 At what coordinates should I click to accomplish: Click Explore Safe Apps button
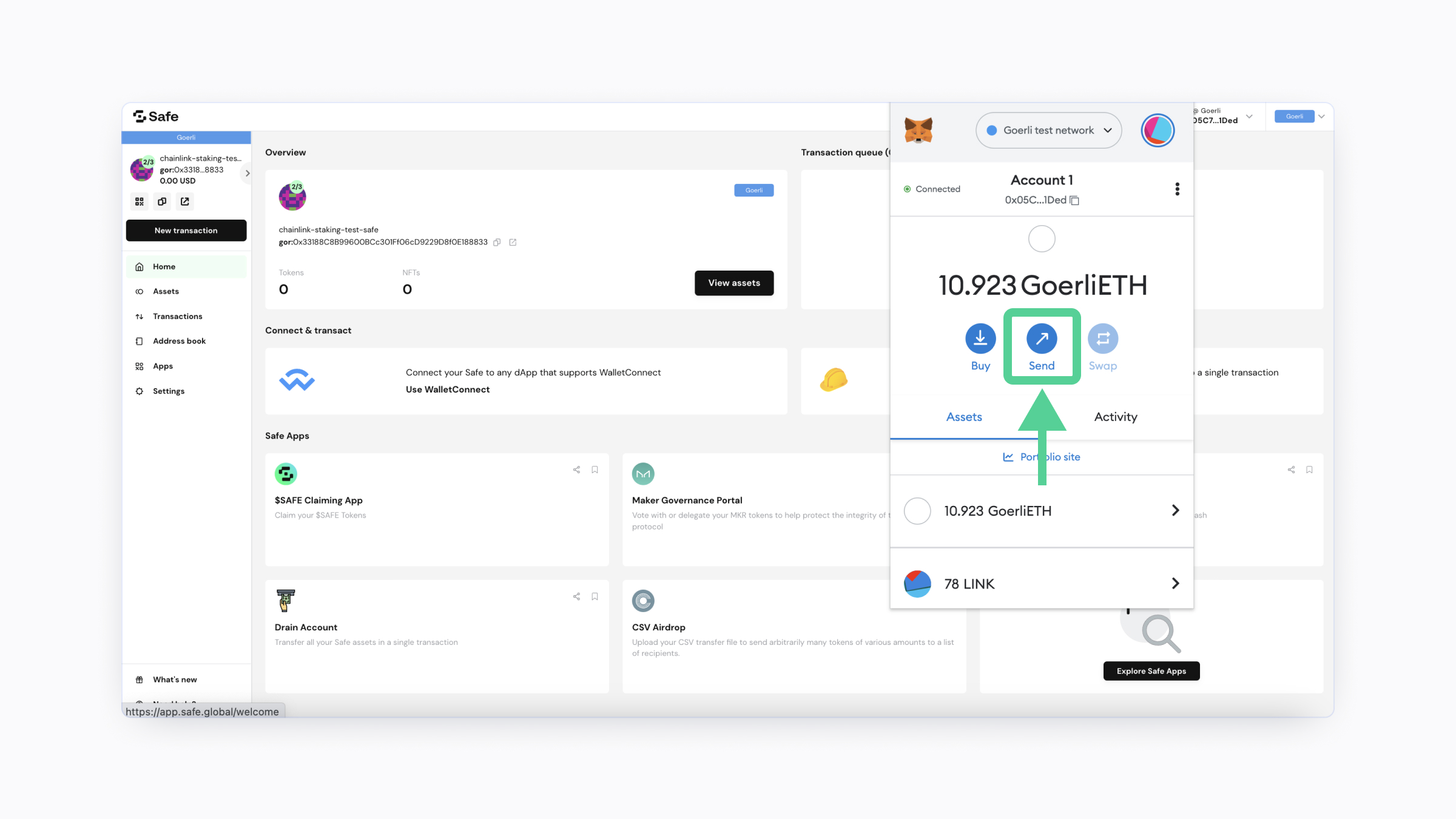coord(1151,671)
